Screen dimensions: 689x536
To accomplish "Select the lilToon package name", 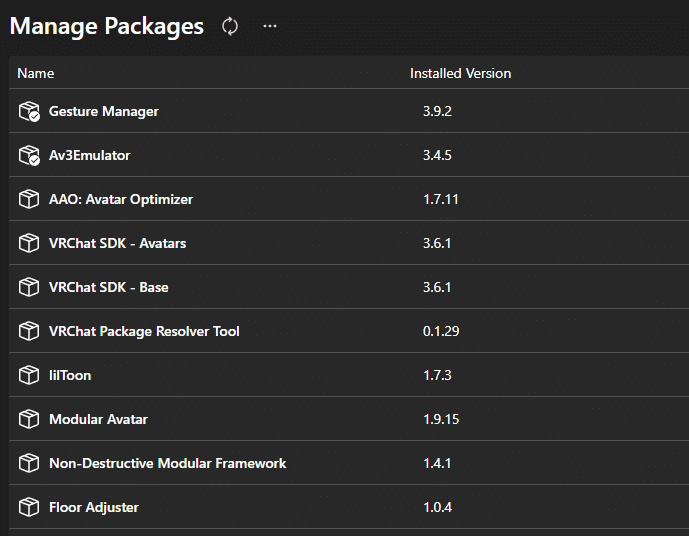I will (x=70, y=375).
